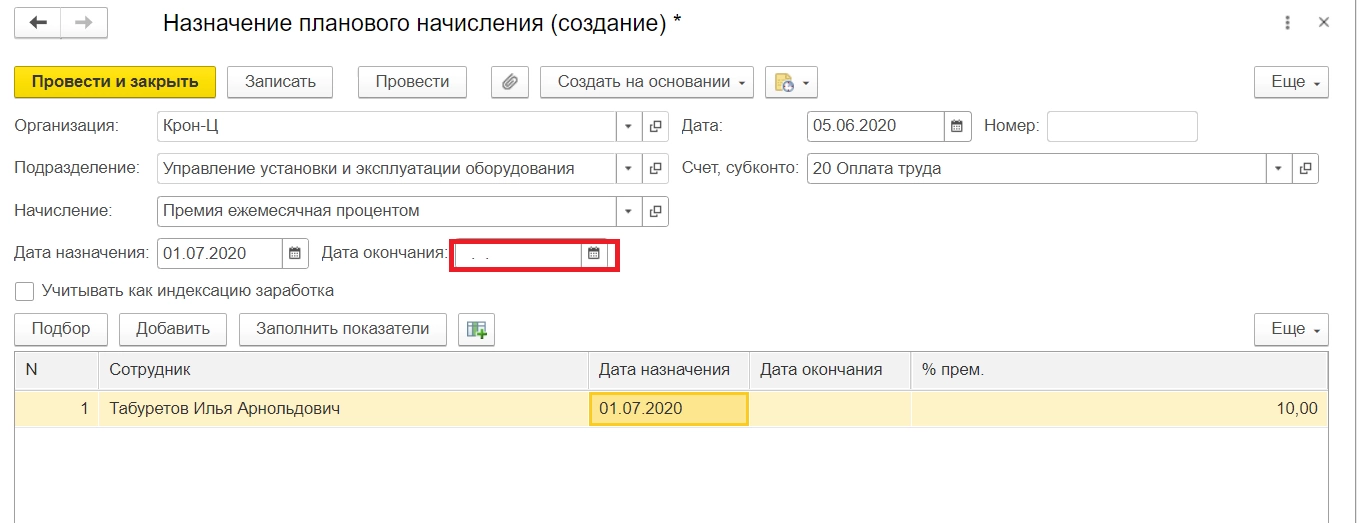Click the add-column table settings icon
Image resolution: width=1361 pixels, height=523 pixels.
[476, 329]
